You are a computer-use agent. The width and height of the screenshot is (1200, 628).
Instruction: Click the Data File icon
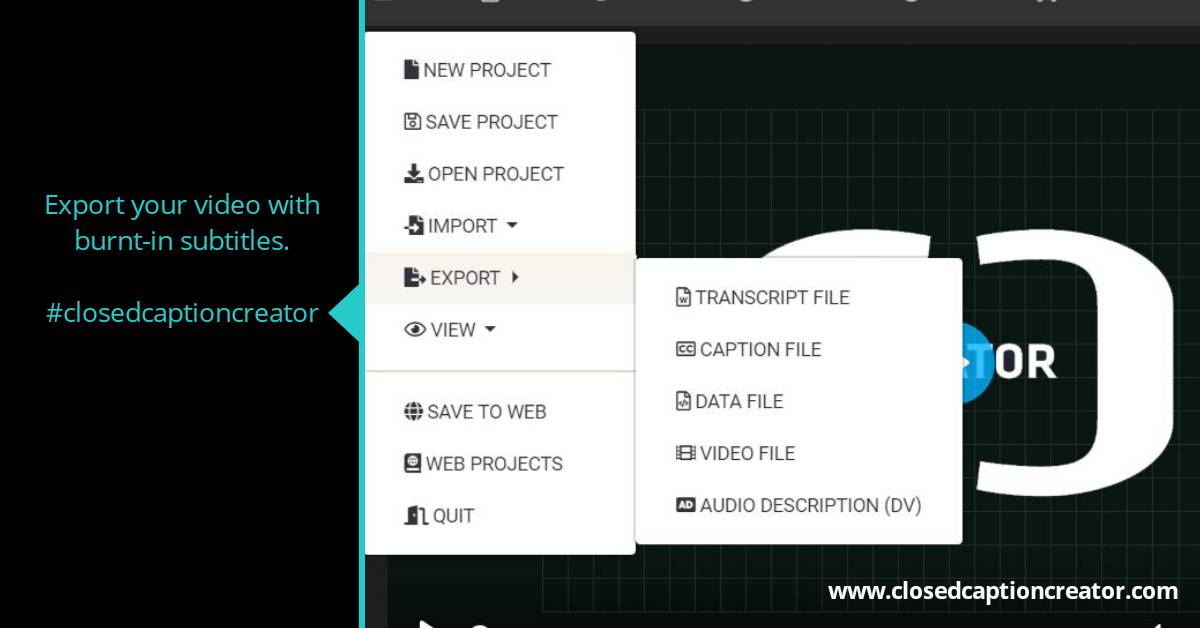684,402
